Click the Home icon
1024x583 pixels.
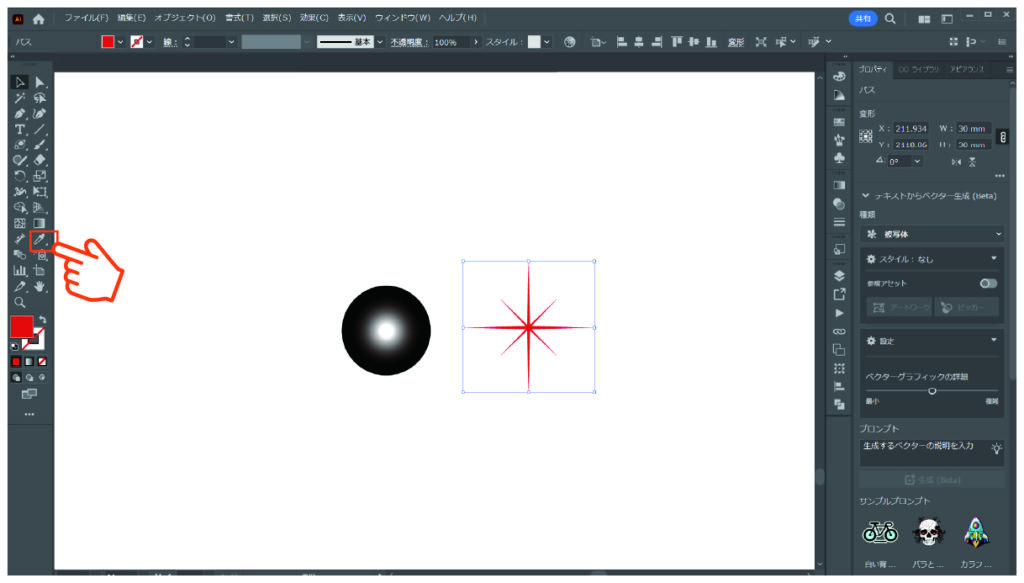39,19
